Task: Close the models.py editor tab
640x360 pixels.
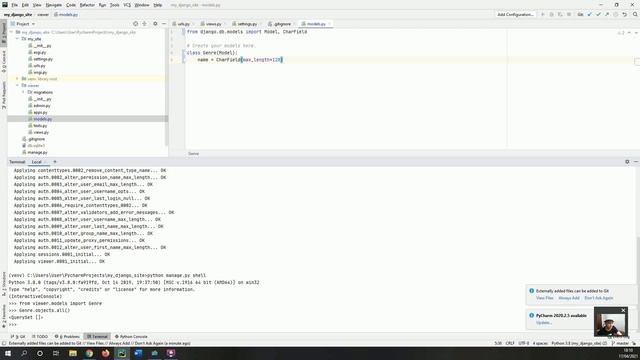Action: point(329,24)
